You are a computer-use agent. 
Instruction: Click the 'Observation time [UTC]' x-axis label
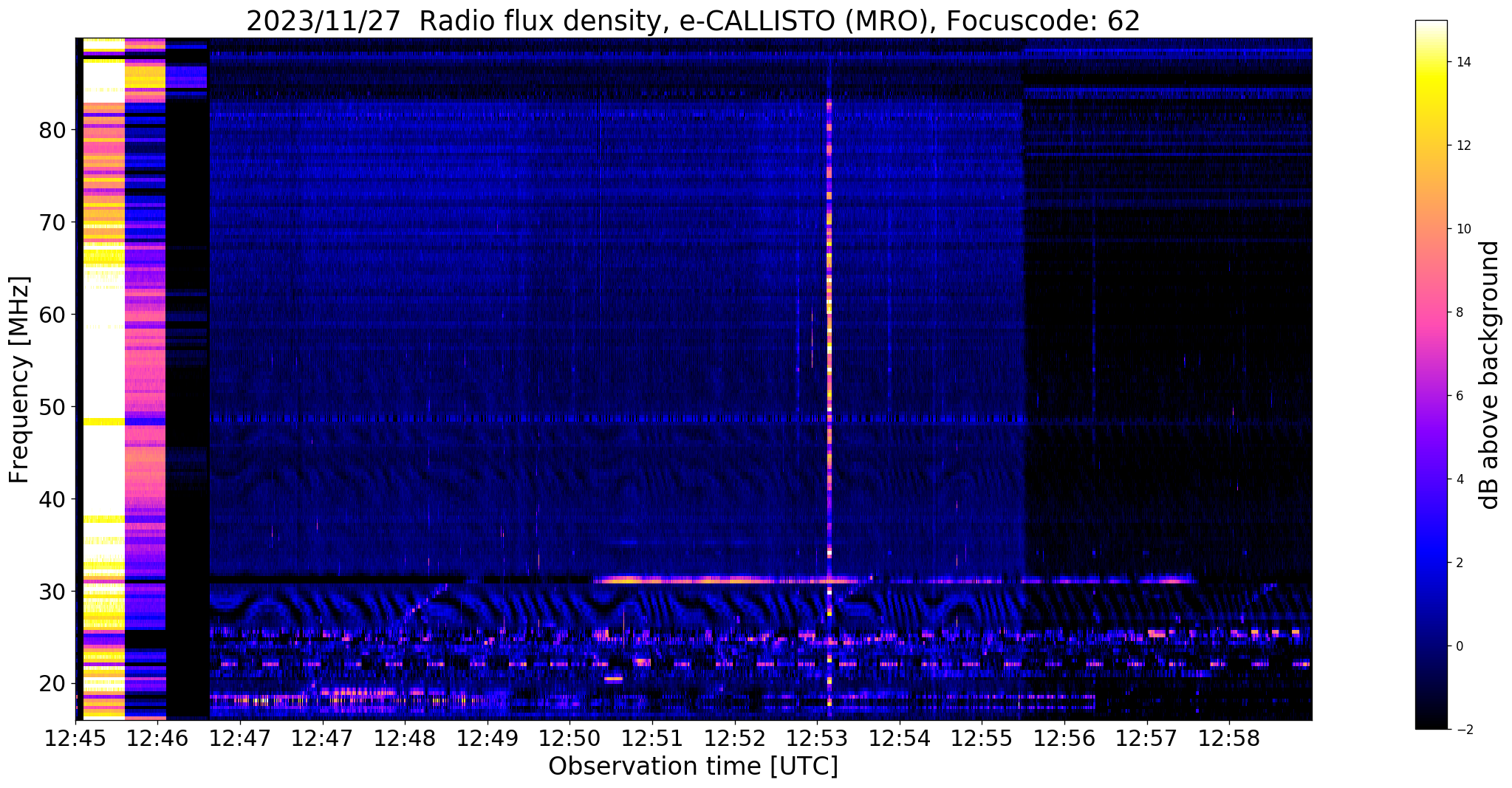(x=693, y=767)
